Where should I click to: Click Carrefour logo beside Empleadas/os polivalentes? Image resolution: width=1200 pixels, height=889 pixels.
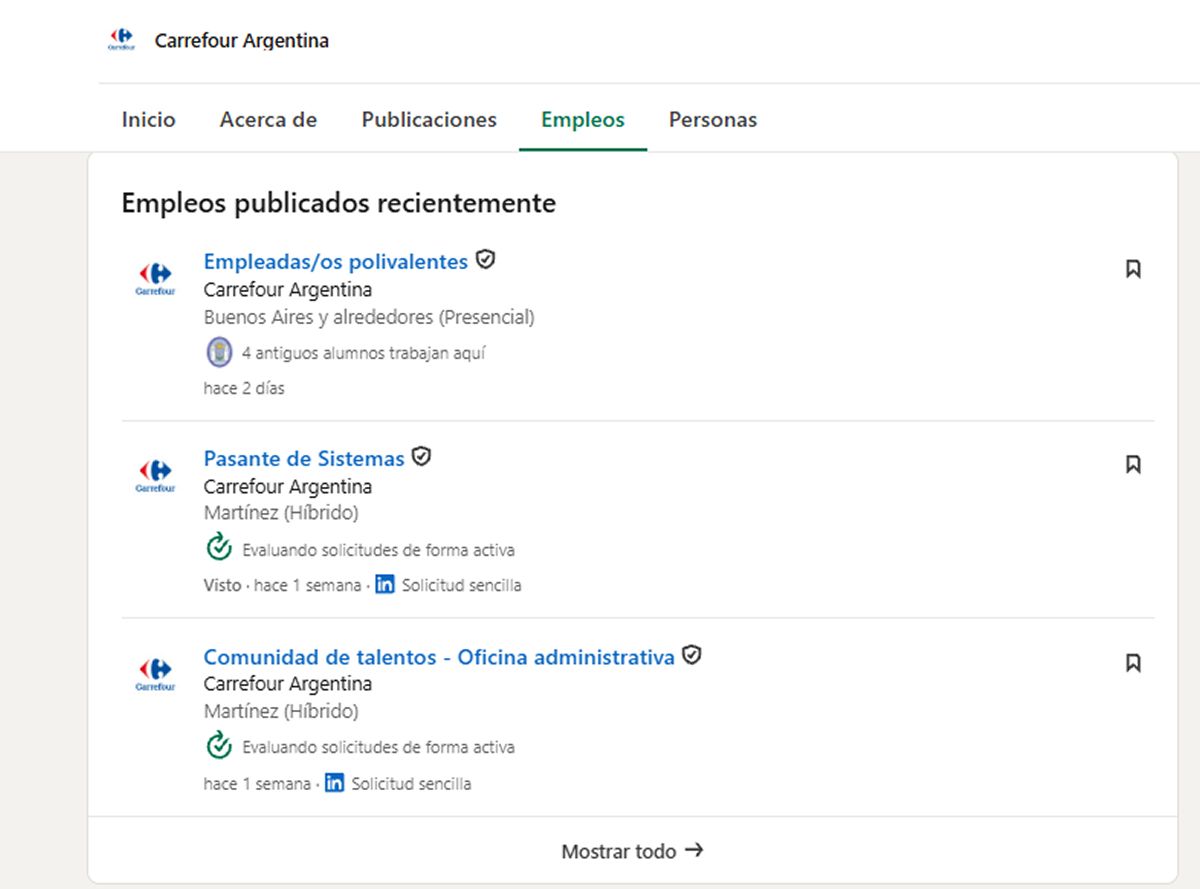(x=155, y=278)
